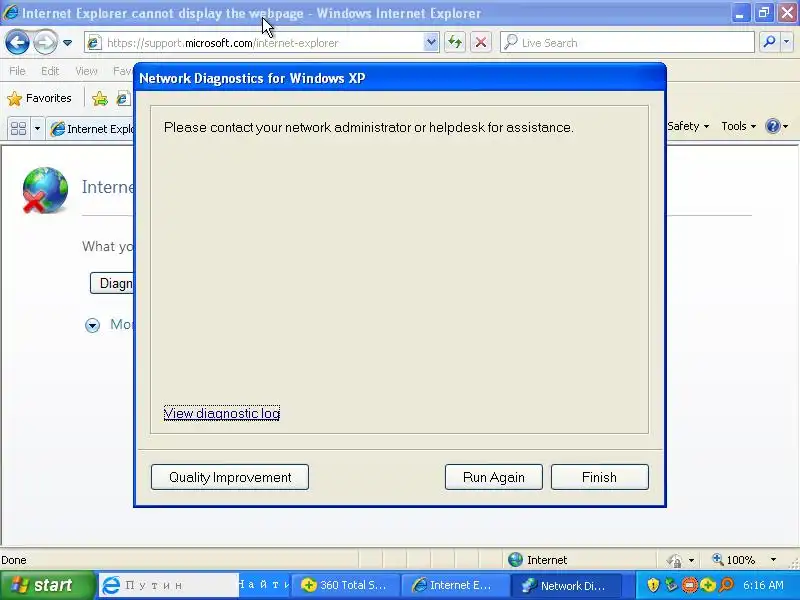Click the Internet zone globe icon

[515, 560]
